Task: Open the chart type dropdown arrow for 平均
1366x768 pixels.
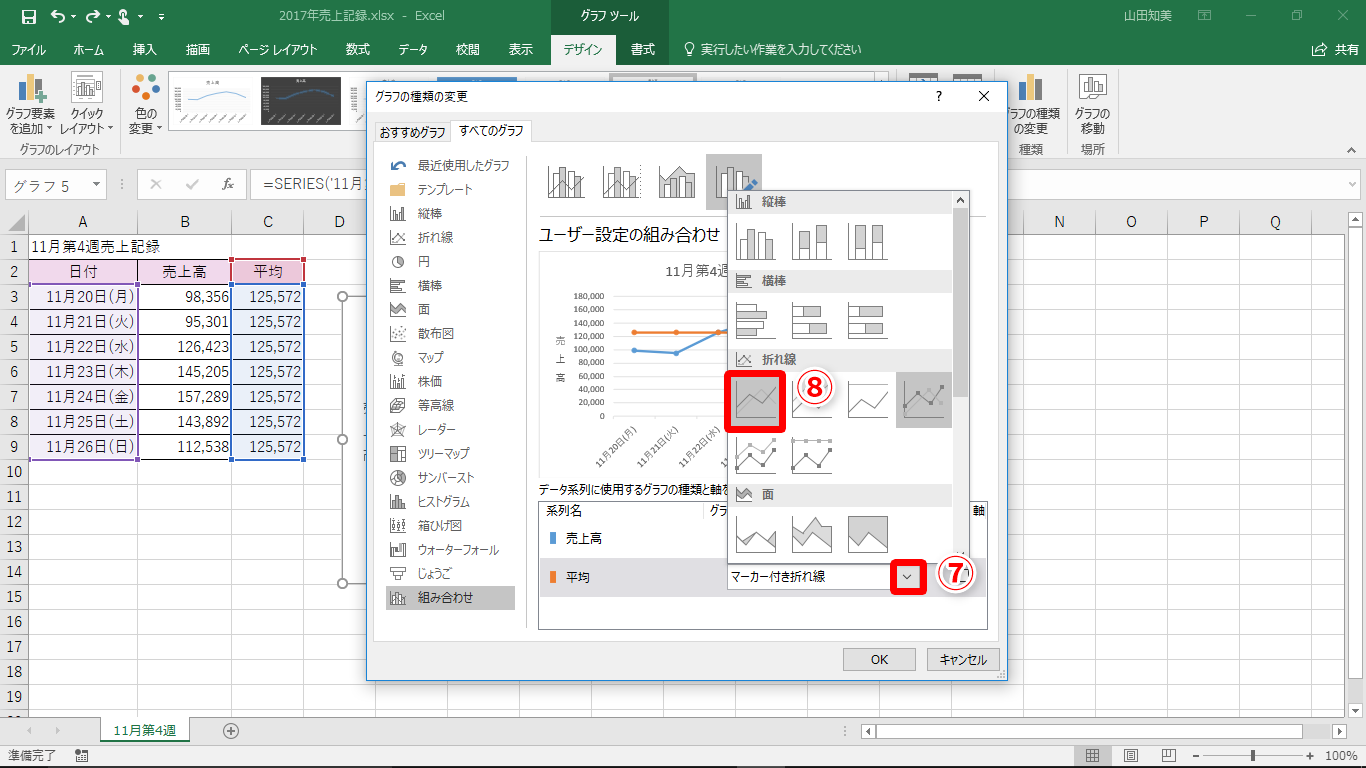Action: (908, 577)
